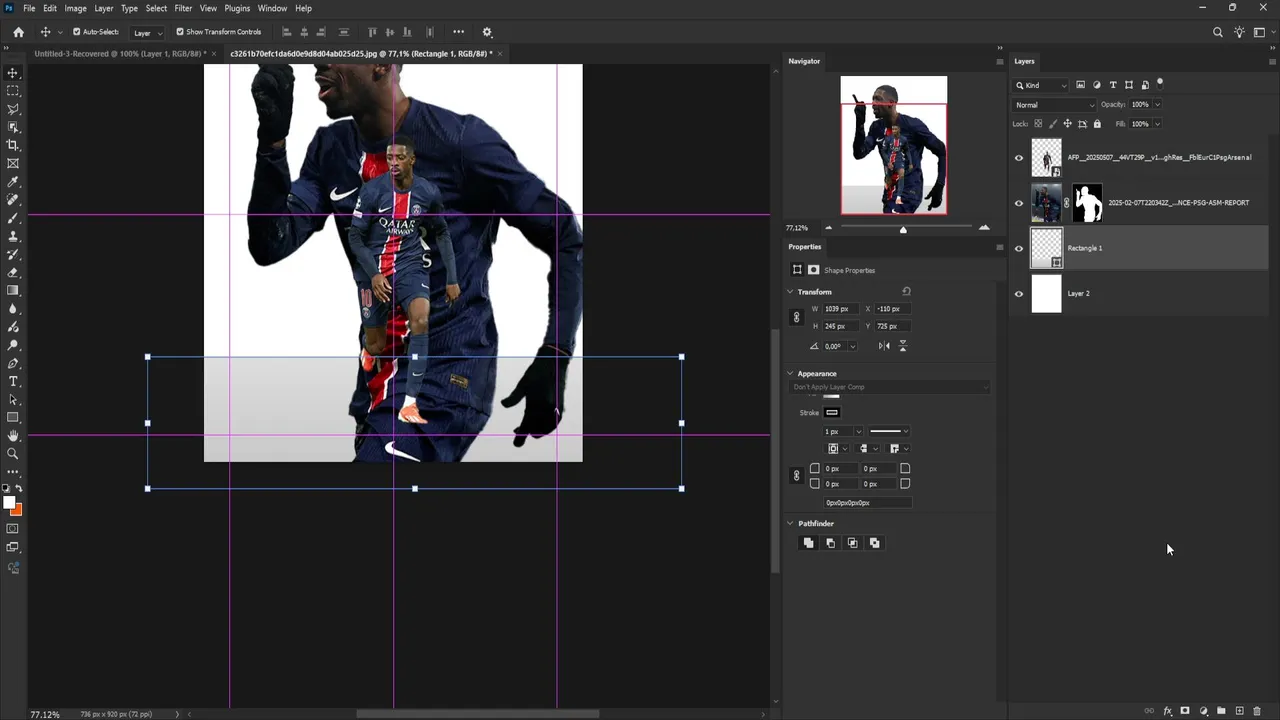Viewport: 1280px width, 720px height.
Task: Open the search icon at top right
Action: point(1217,32)
